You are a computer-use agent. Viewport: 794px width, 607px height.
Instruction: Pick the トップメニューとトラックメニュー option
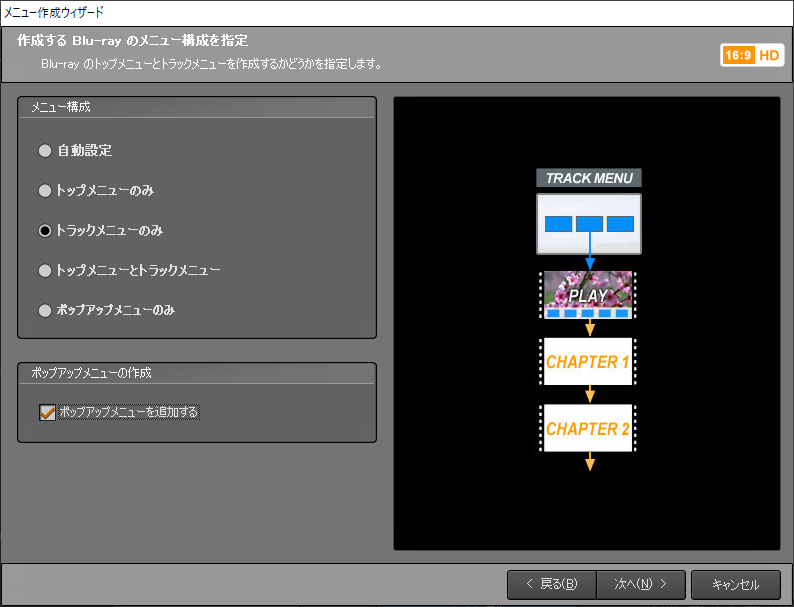pyautogui.click(x=45, y=270)
